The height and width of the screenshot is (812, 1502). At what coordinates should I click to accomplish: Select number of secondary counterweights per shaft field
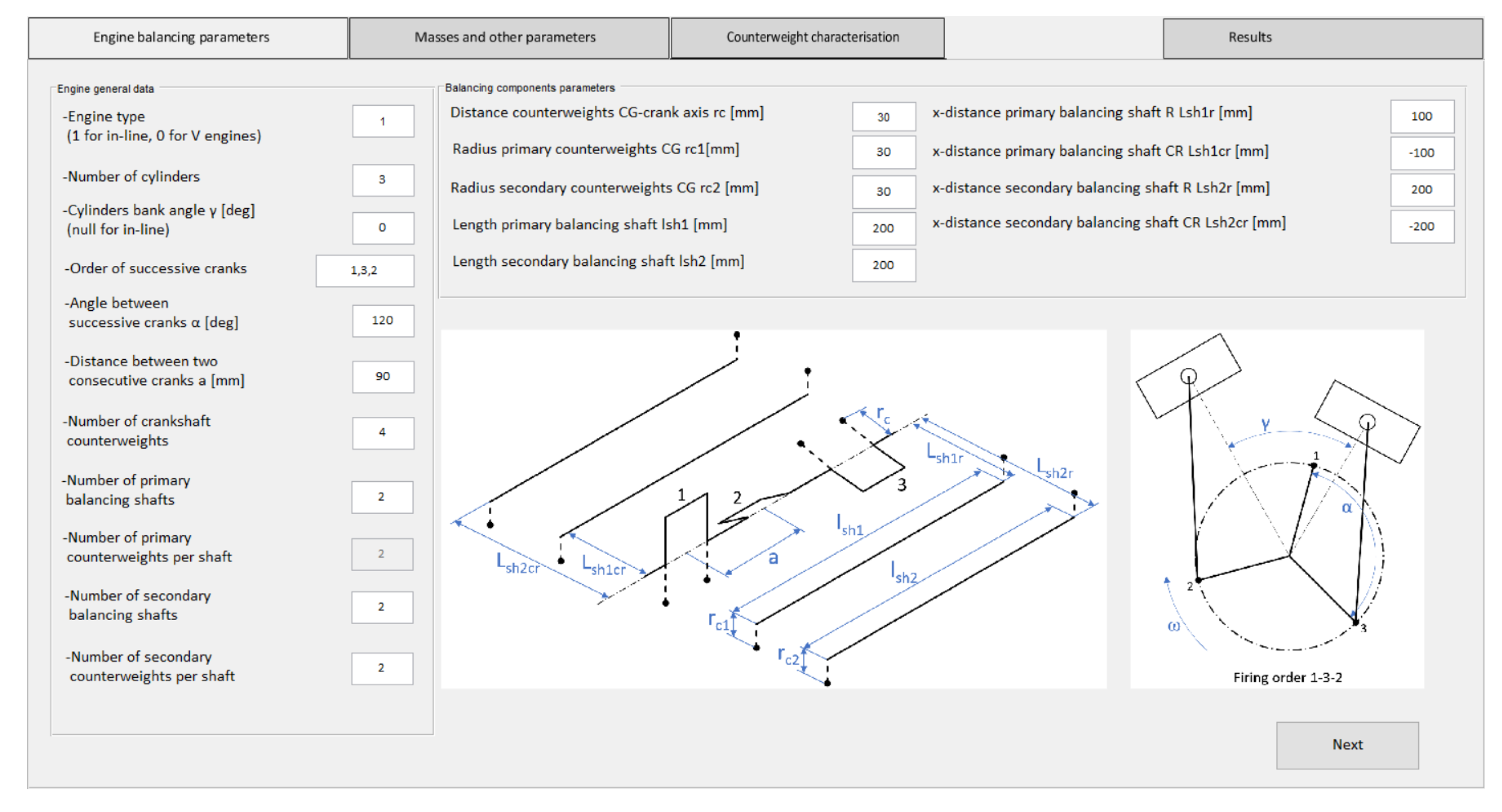click(382, 669)
